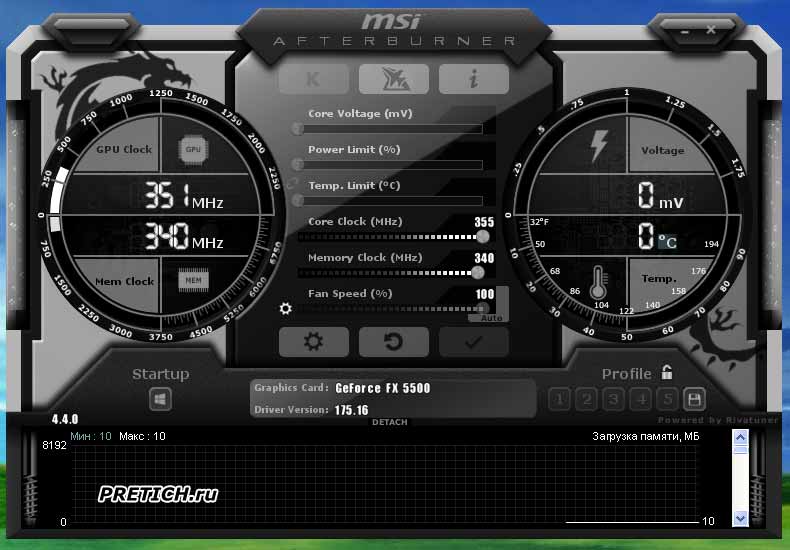
Task: Click the lightning bolt voltage icon
Action: pos(599,146)
